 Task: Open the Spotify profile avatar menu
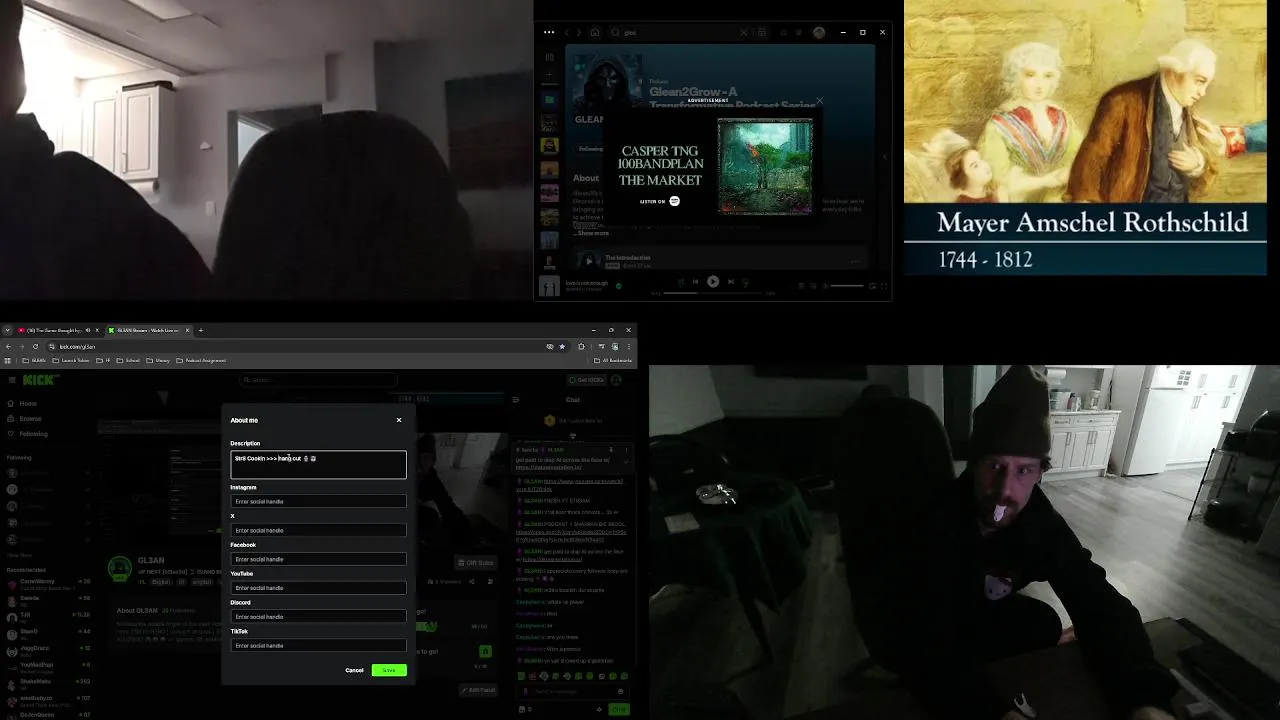click(819, 32)
